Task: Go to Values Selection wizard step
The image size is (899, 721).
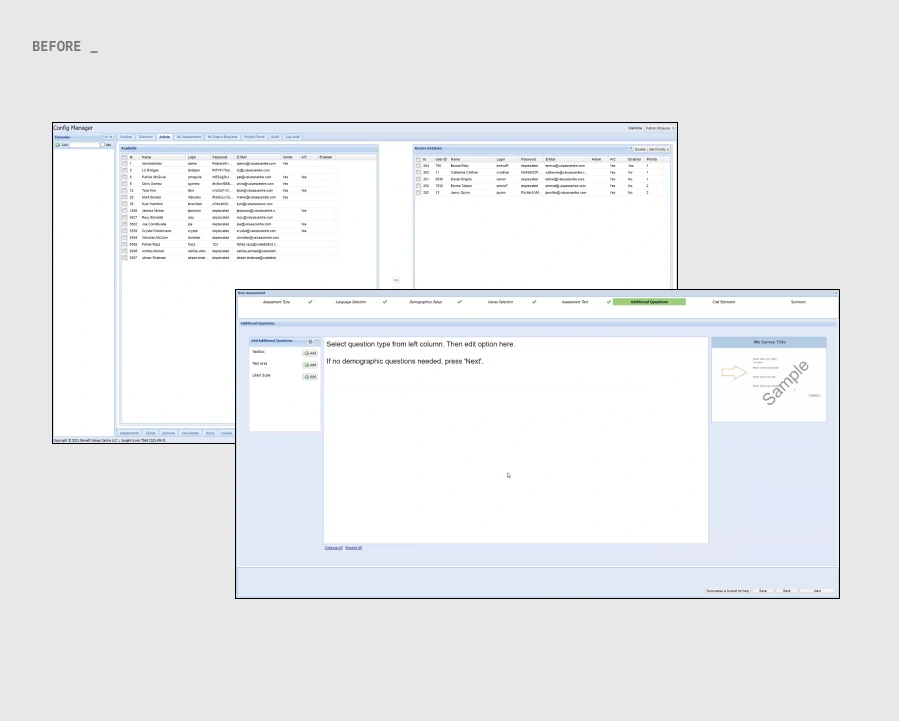Action: coord(500,302)
